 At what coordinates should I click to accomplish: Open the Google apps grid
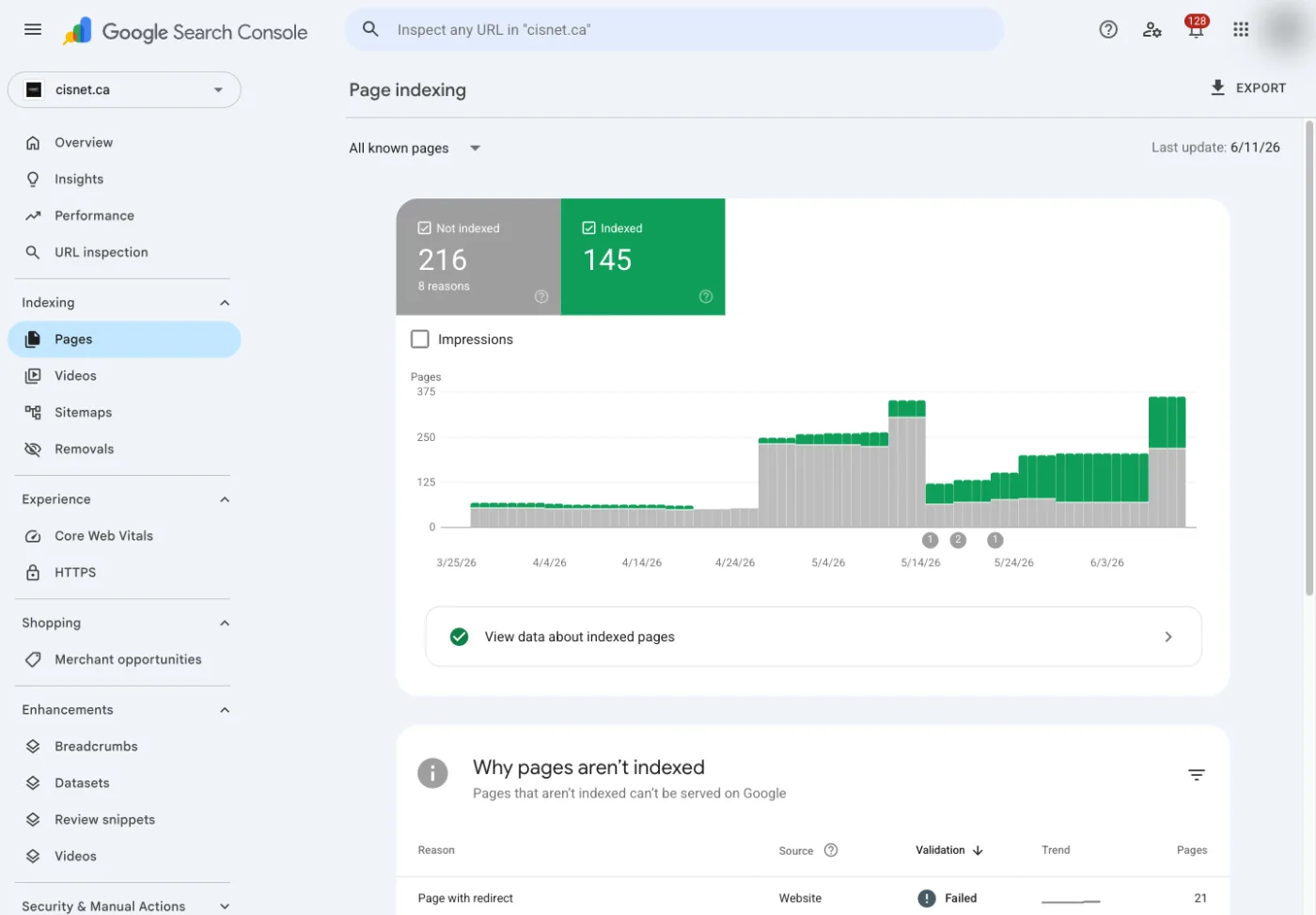point(1241,29)
